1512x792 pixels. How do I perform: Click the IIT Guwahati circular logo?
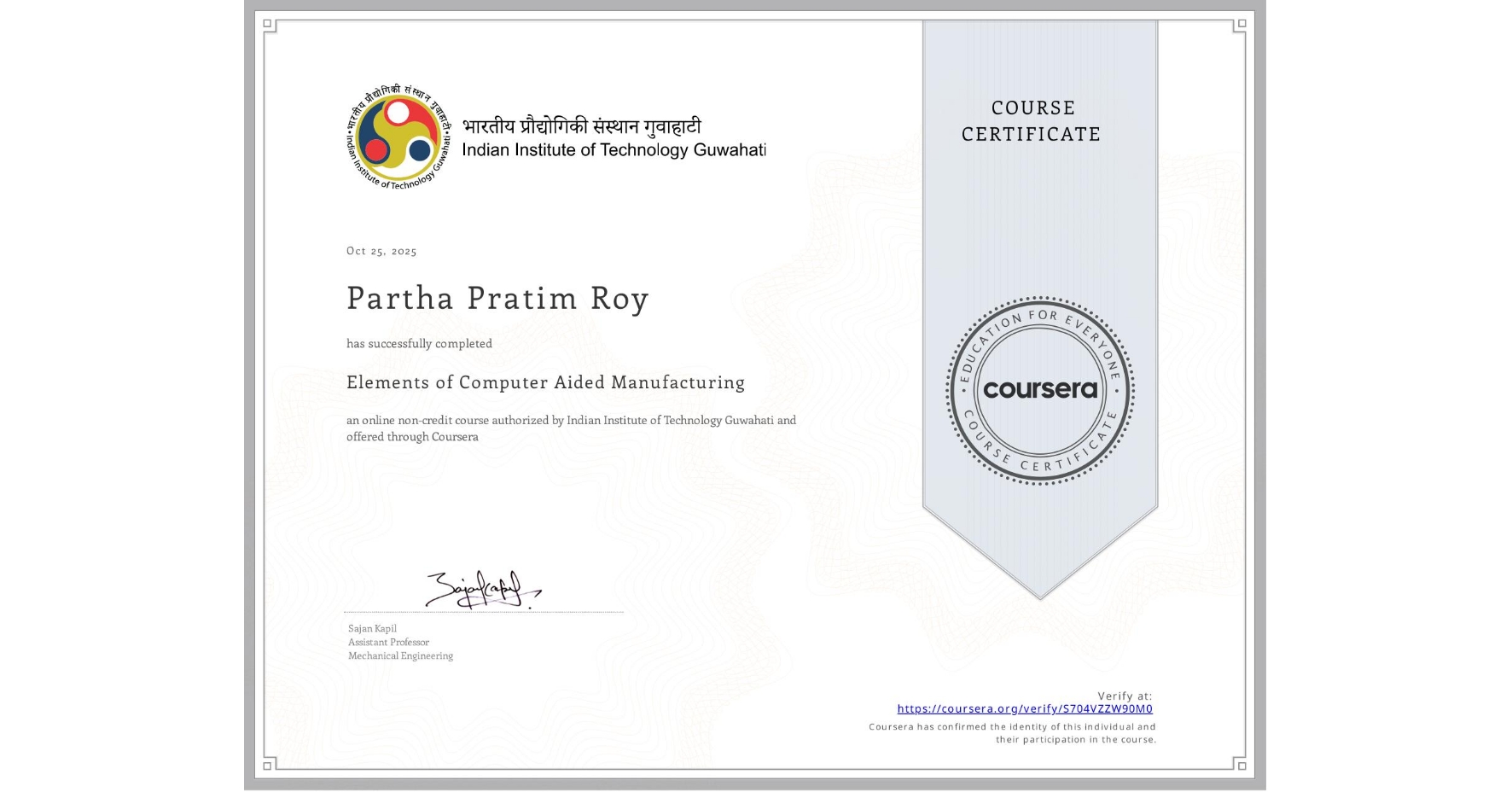(x=398, y=137)
